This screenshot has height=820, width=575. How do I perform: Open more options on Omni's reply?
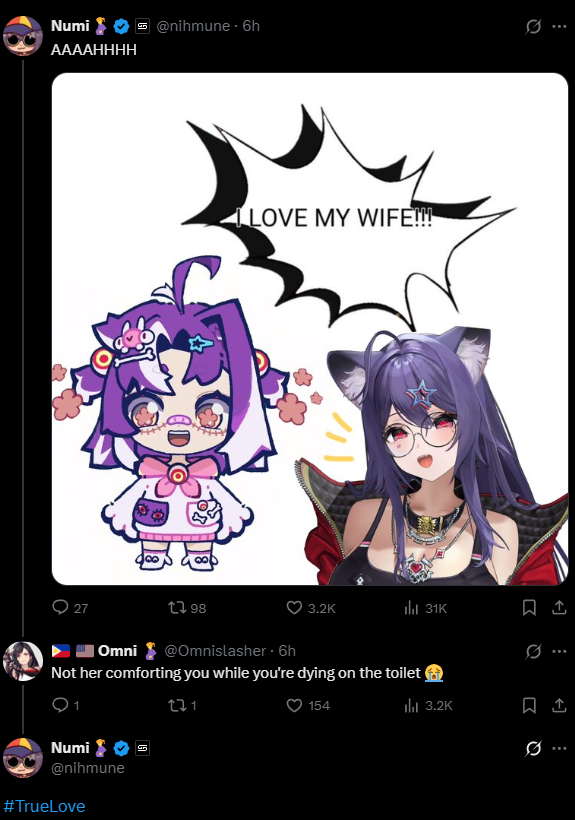(x=559, y=651)
